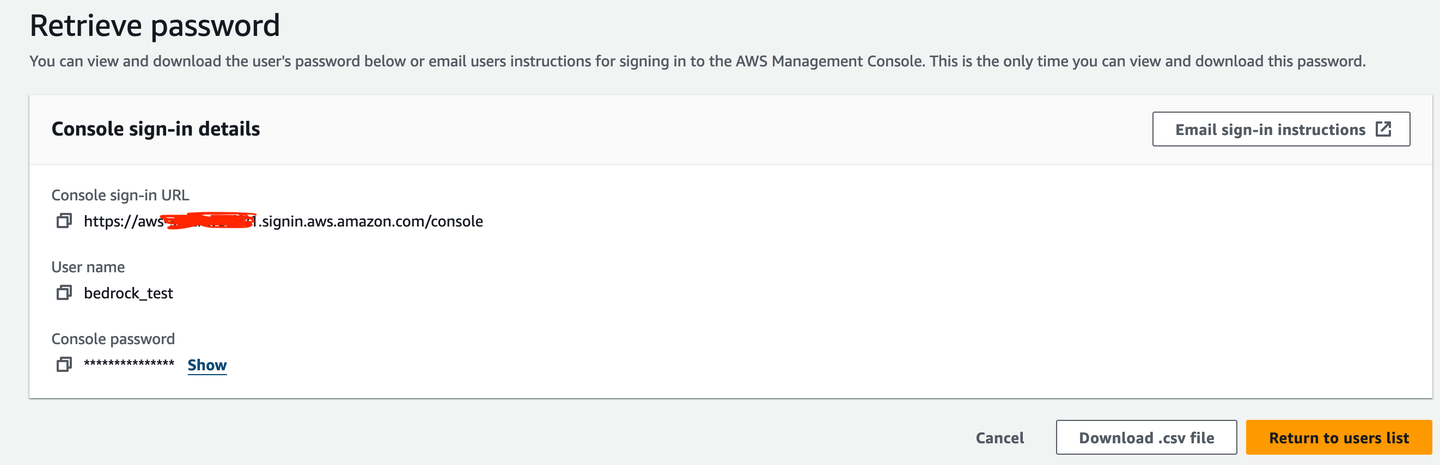Viewport: 1440px width, 465px height.
Task: Show the hidden console password
Action: pos(207,365)
